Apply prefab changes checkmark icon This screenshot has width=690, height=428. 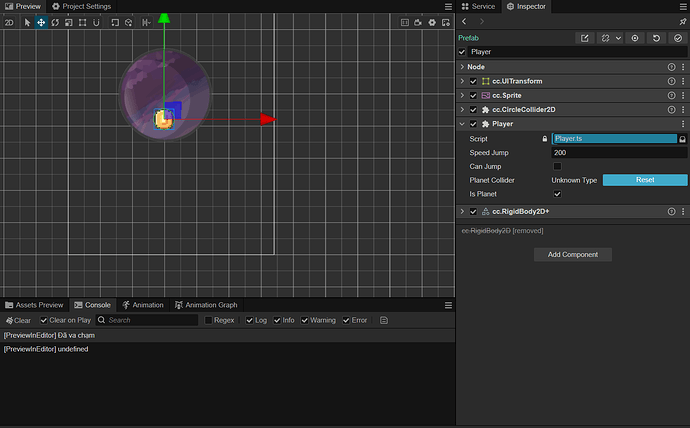coord(678,38)
